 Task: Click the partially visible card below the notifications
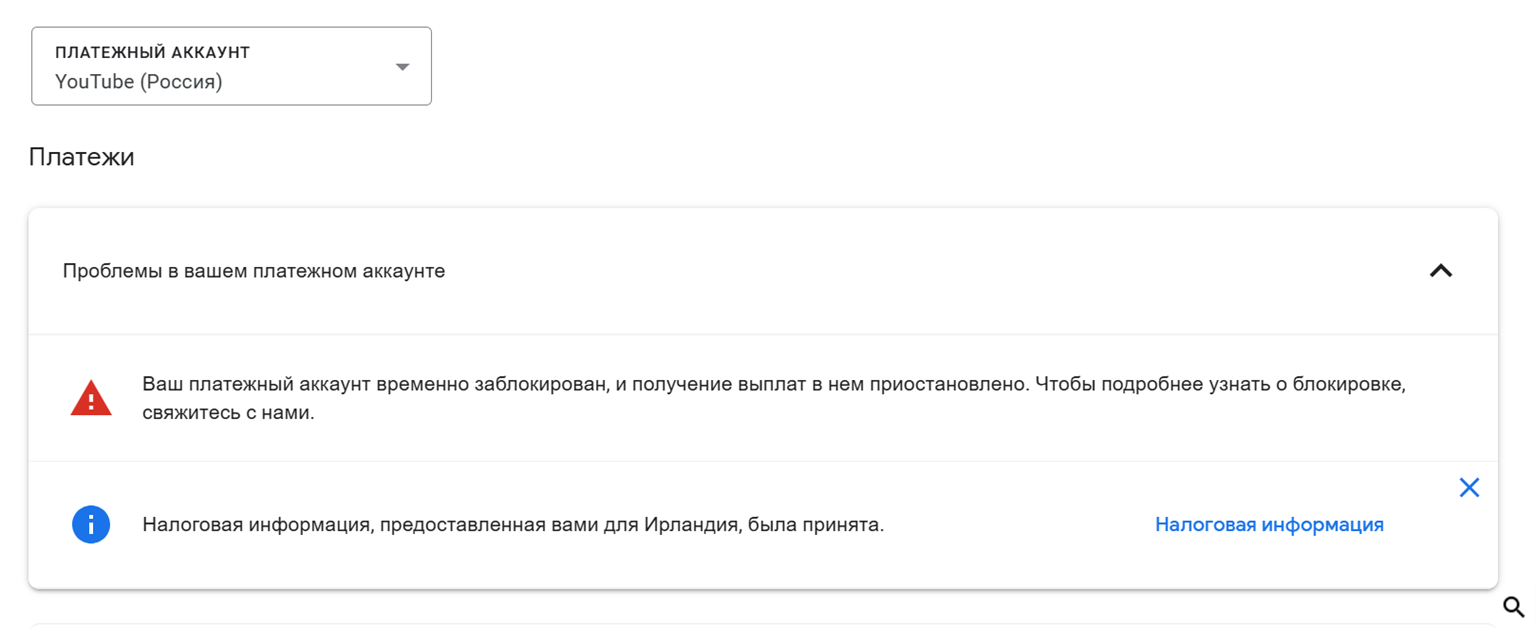click(x=763, y=625)
